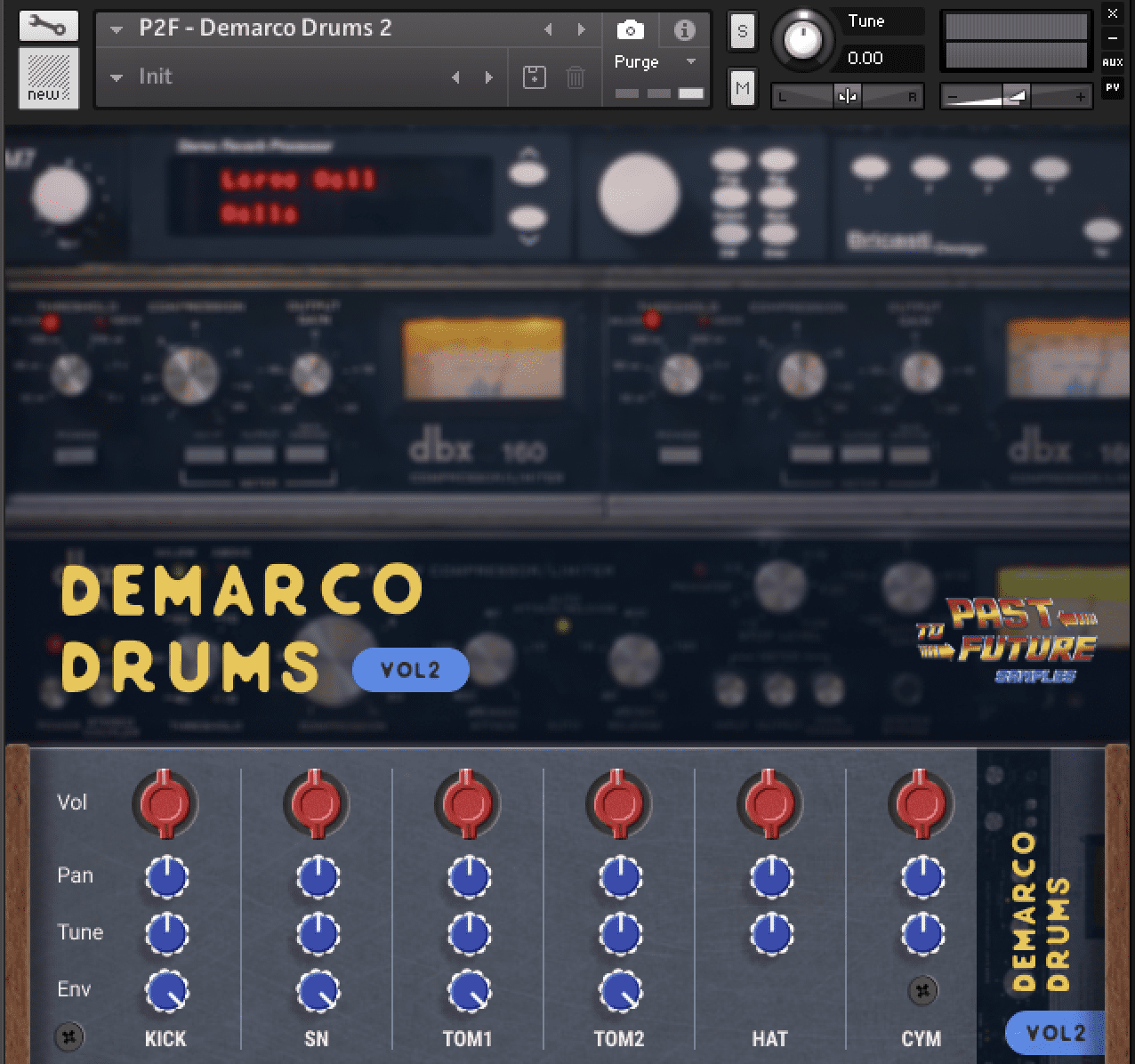This screenshot has width=1135, height=1064.
Task: Click the SN Tune knob
Action: click(x=318, y=933)
